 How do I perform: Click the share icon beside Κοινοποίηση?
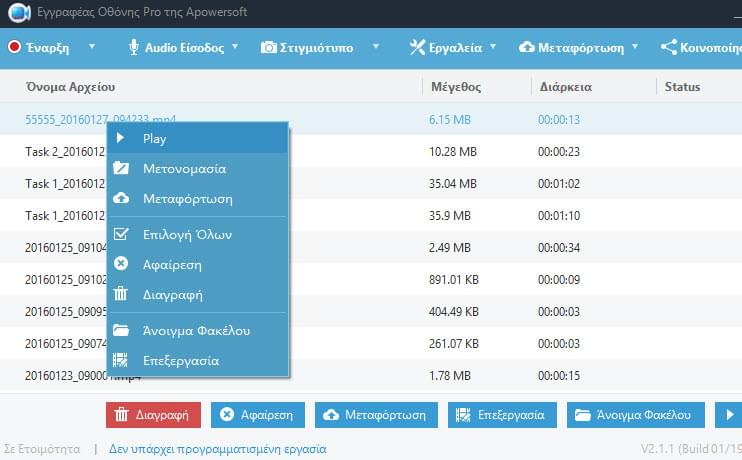pyautogui.click(x=669, y=47)
